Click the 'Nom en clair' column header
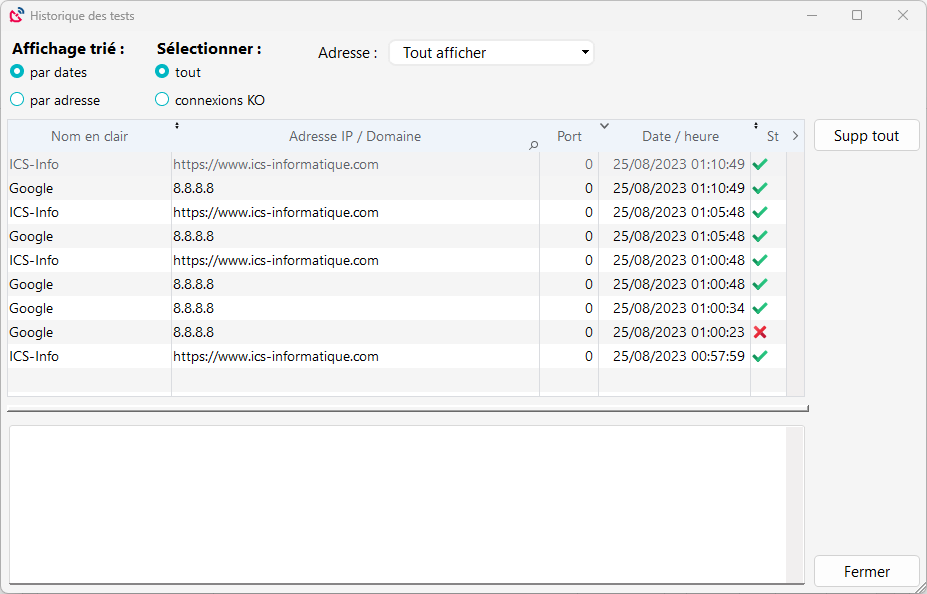Viewport: 927px width, 594px height. click(x=89, y=137)
